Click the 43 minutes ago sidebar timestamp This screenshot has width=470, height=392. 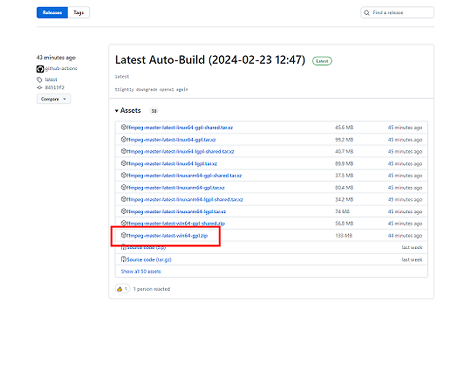56,58
